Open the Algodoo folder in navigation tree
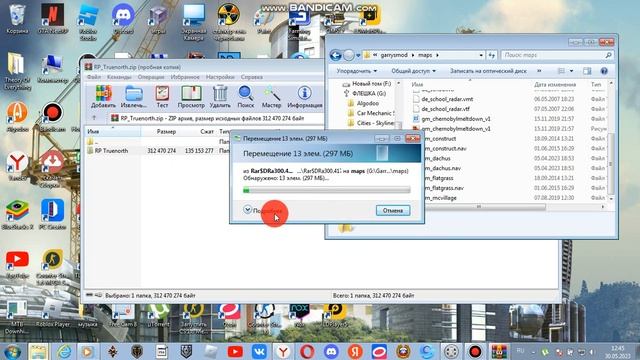This screenshot has width=640, height=360. click(363, 103)
